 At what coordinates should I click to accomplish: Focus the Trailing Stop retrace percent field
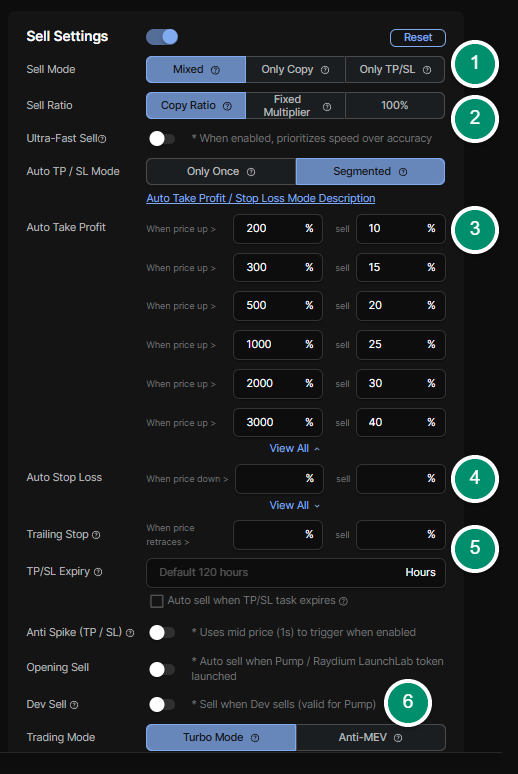click(278, 535)
